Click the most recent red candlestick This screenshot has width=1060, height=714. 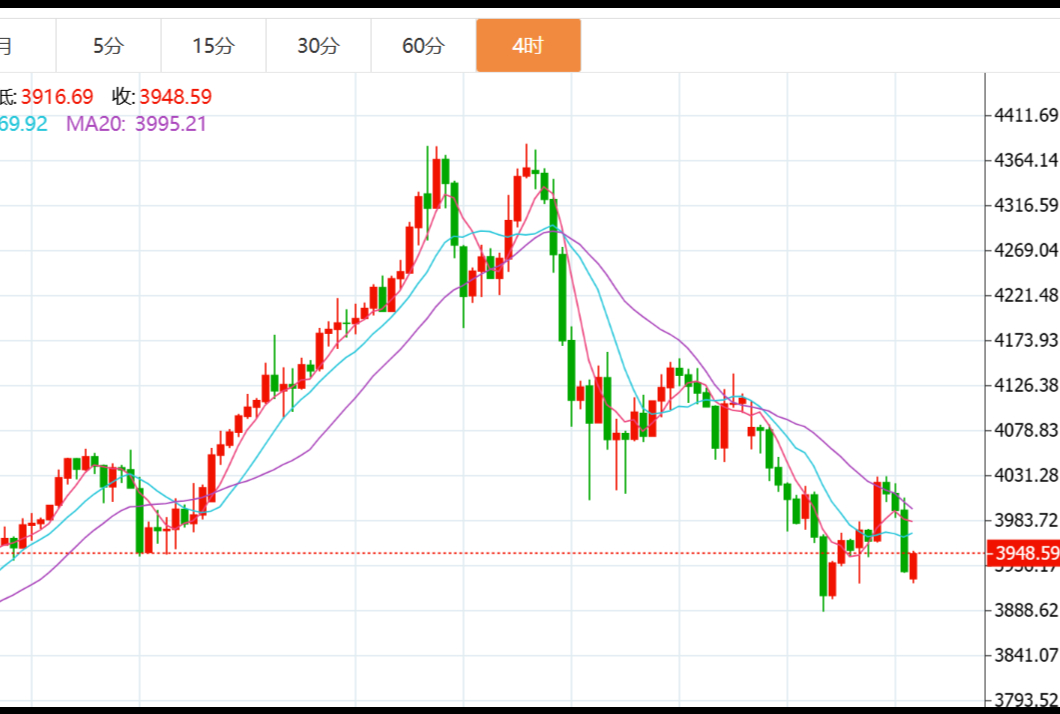click(913, 566)
